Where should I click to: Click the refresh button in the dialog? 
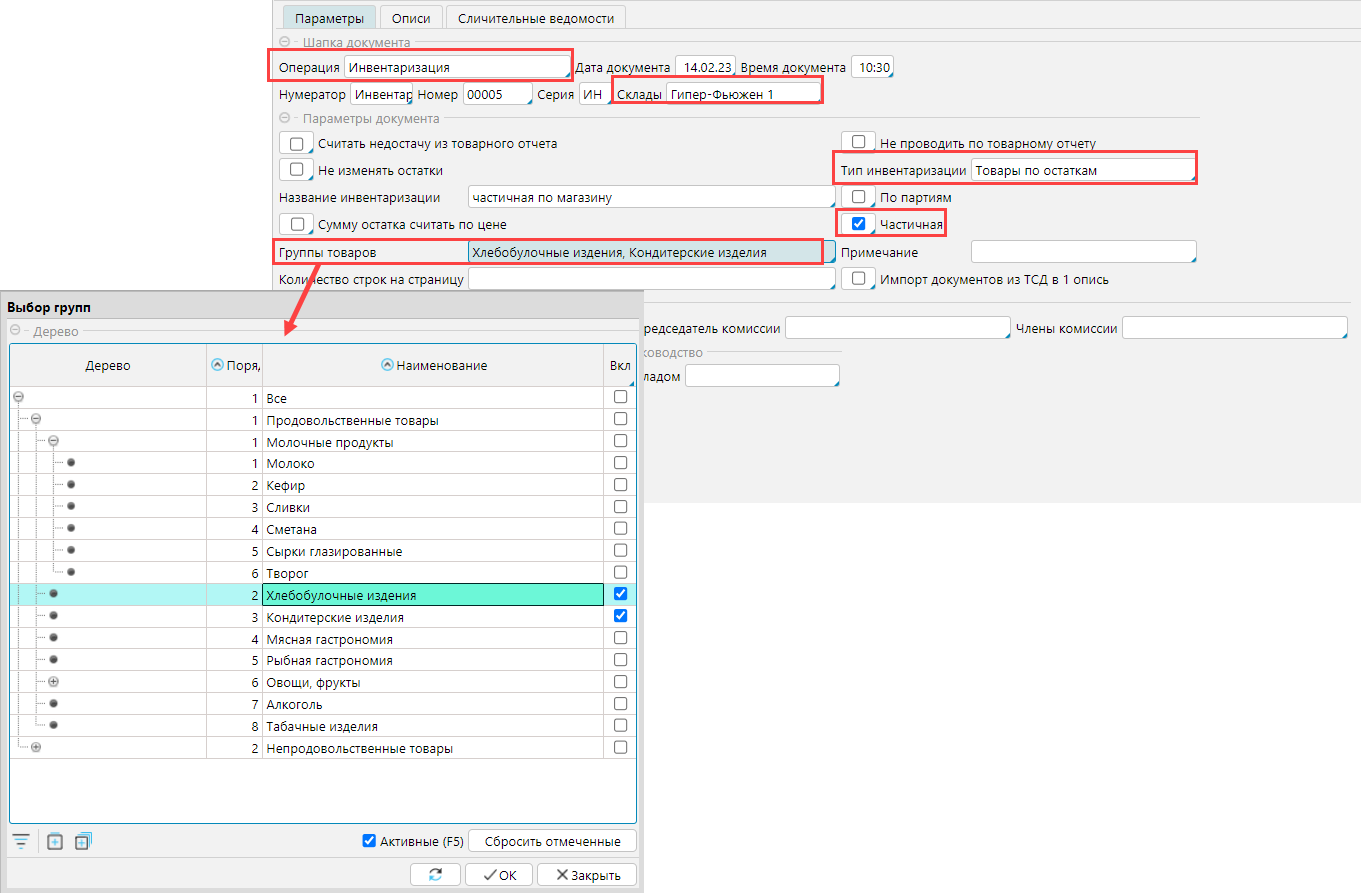(x=435, y=874)
